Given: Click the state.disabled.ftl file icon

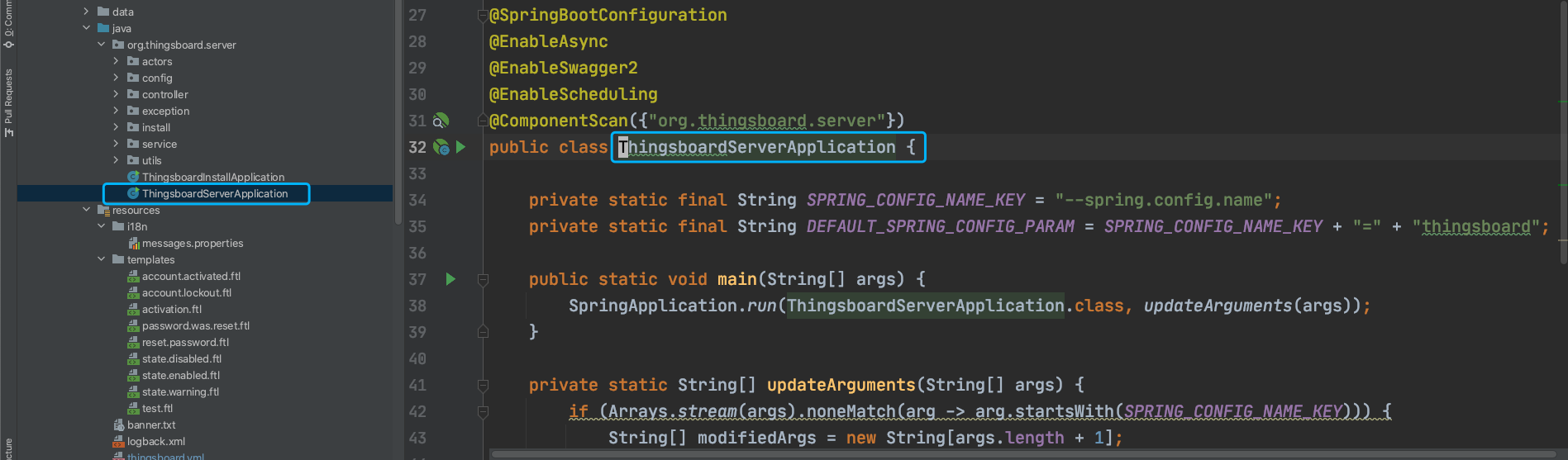Looking at the screenshot, I should coord(133,358).
